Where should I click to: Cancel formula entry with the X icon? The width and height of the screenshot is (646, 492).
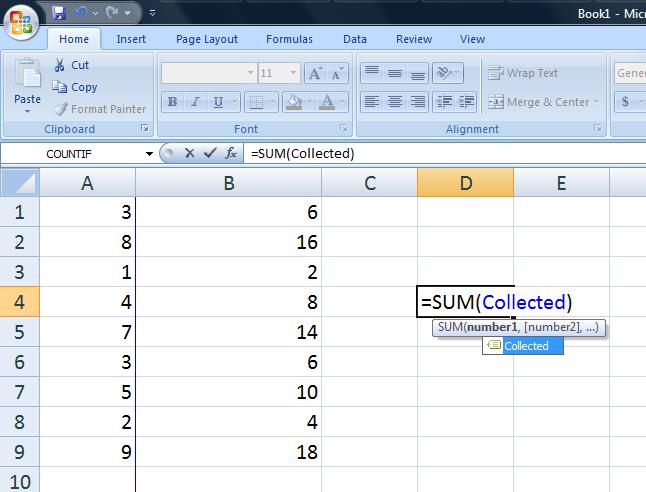point(190,153)
